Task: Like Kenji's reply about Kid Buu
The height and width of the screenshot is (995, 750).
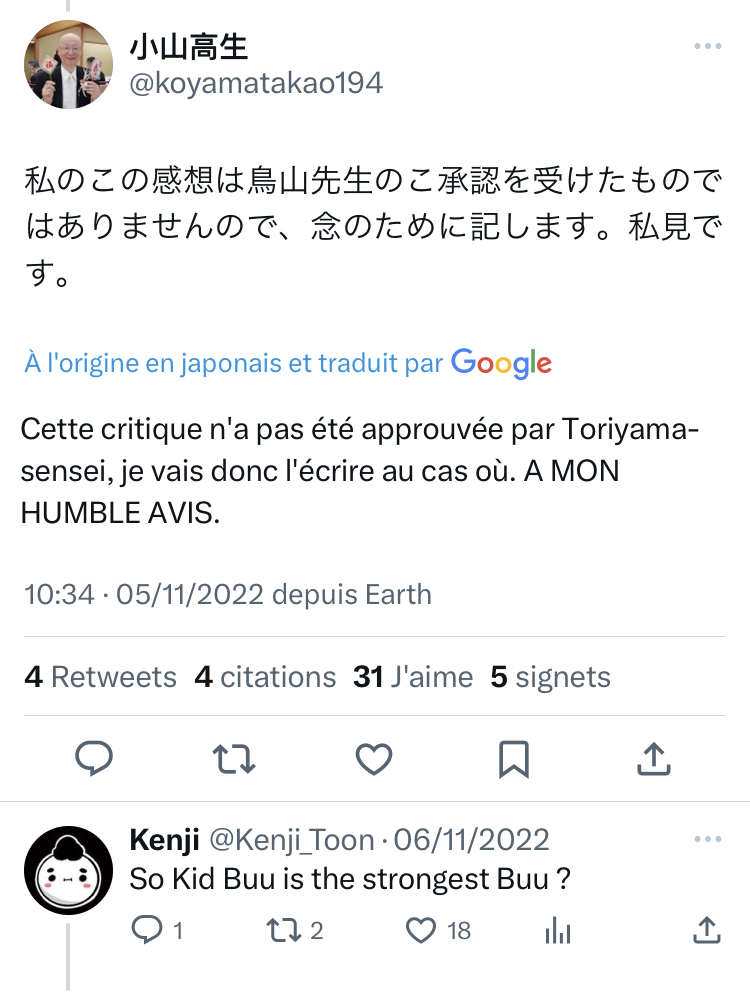Action: [421, 931]
